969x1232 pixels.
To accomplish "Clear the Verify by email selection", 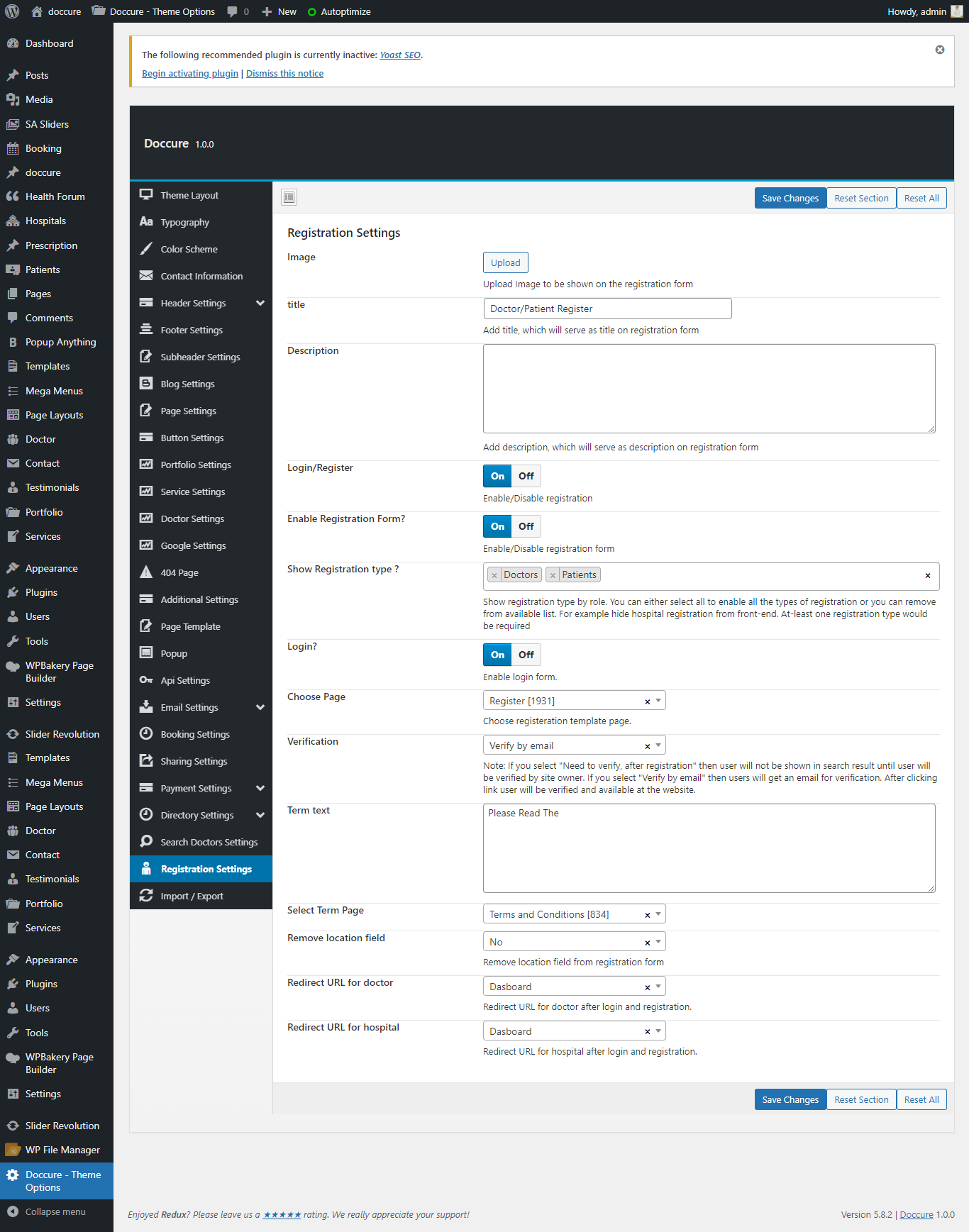I will (647, 746).
